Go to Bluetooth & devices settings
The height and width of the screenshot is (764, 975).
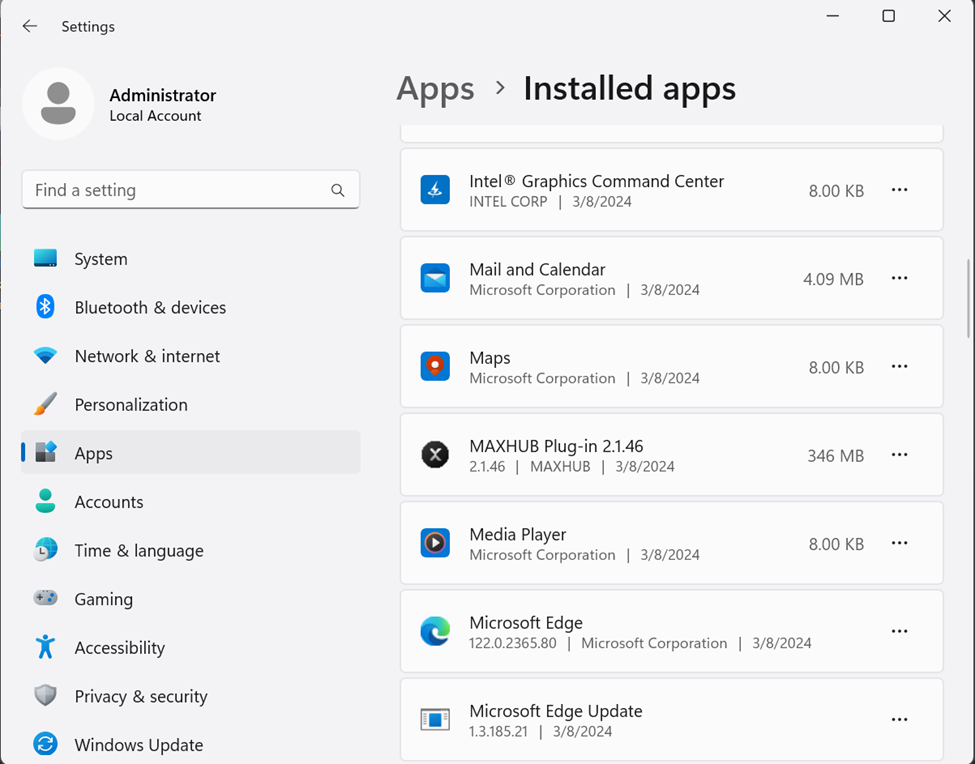[x=150, y=308]
